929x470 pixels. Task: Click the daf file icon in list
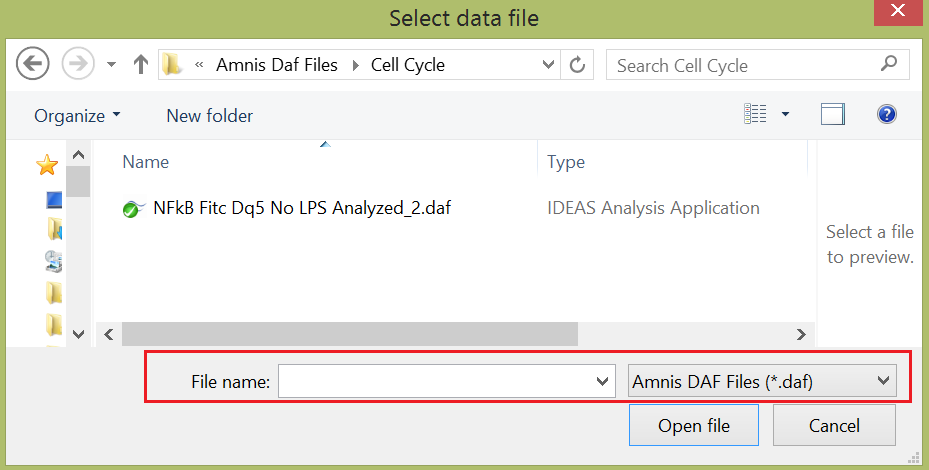point(134,208)
